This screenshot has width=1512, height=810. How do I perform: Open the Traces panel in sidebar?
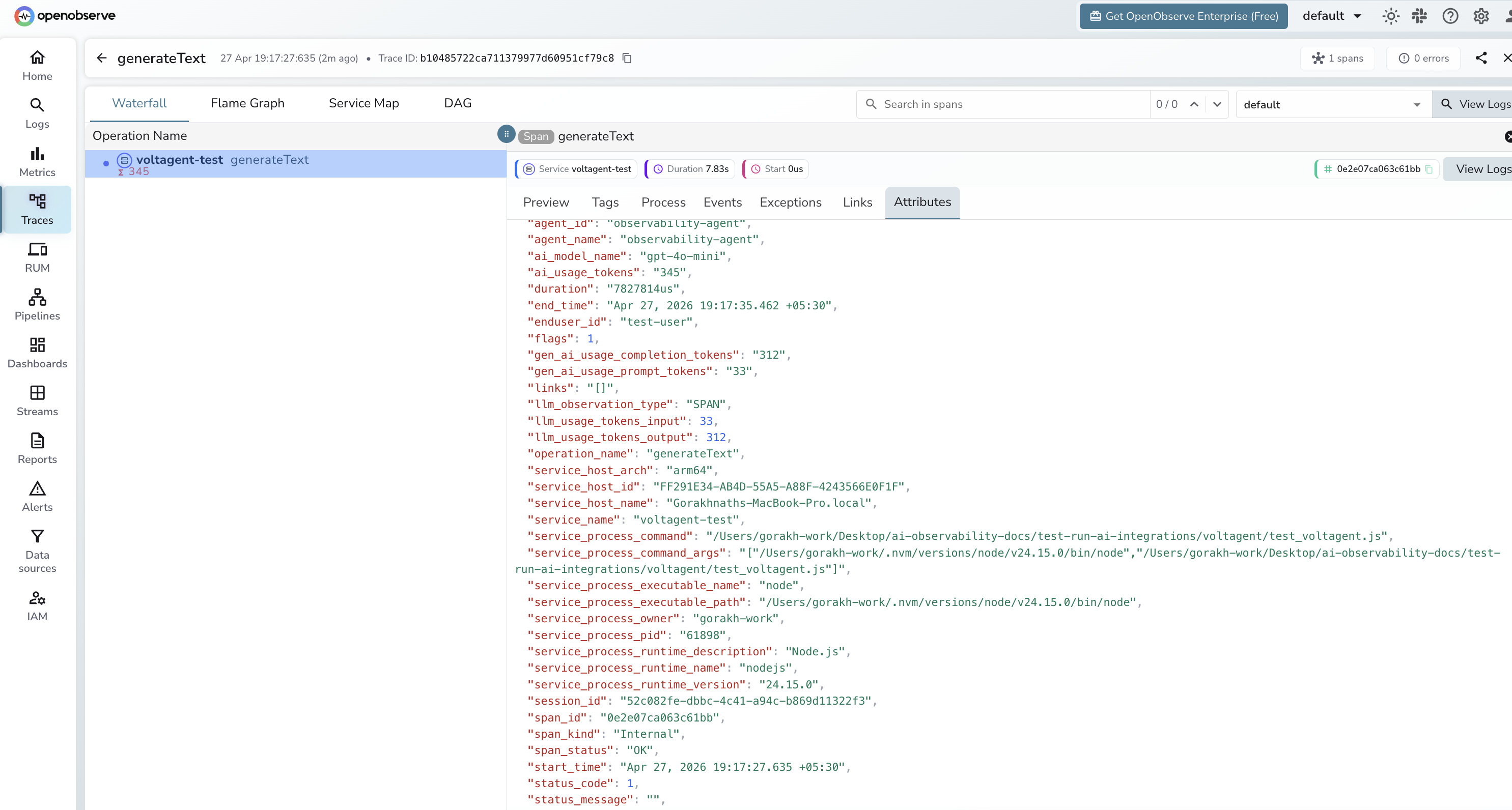pyautogui.click(x=37, y=210)
